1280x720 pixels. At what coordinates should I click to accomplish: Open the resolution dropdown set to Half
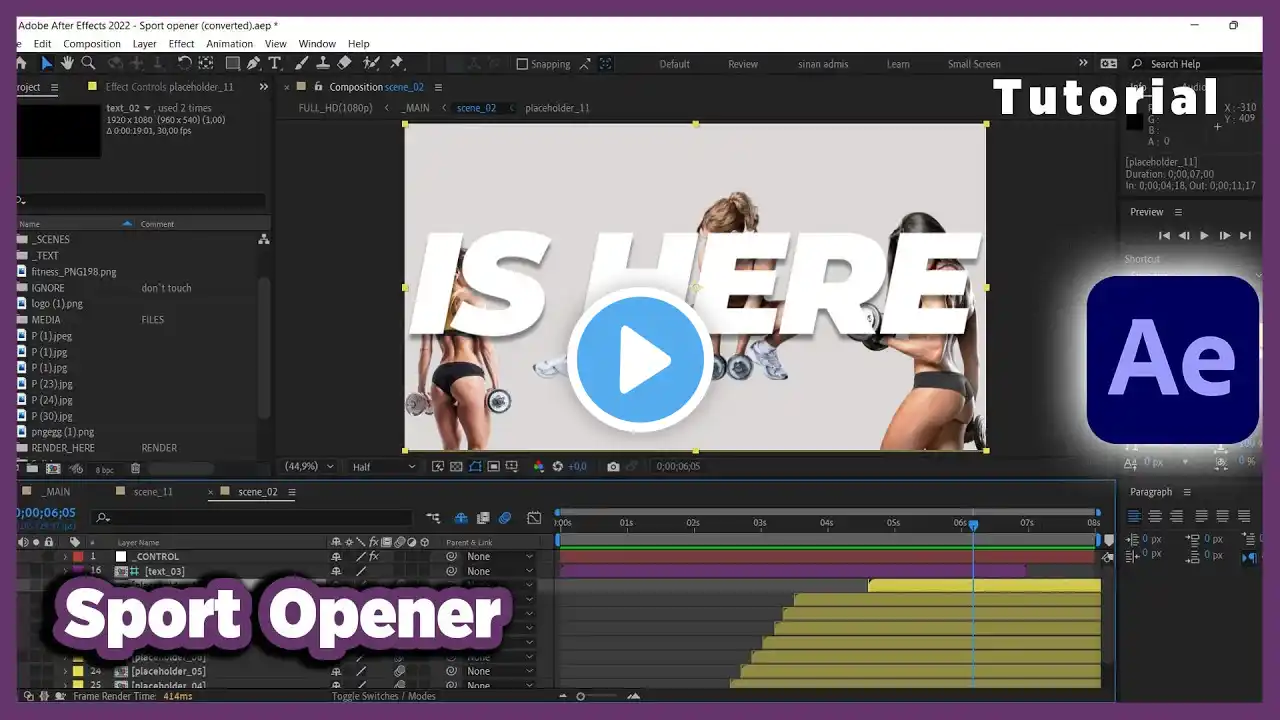[x=383, y=466]
